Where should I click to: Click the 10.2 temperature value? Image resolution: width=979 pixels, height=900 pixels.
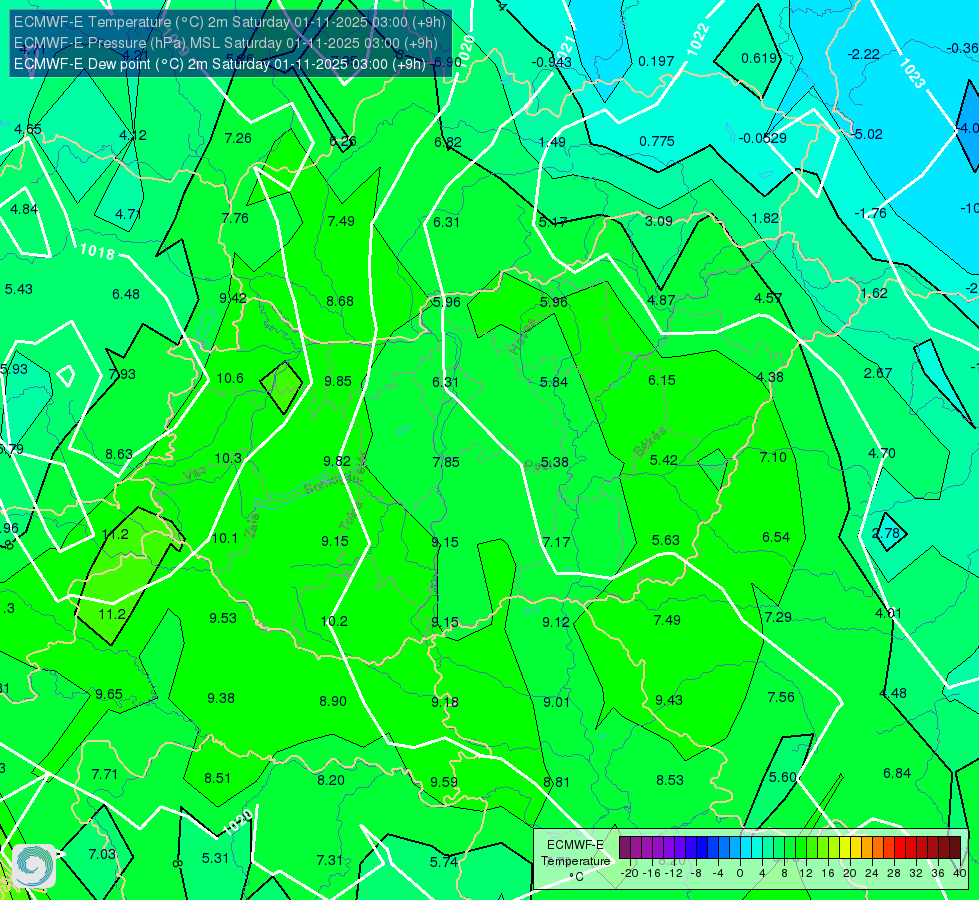click(x=334, y=621)
